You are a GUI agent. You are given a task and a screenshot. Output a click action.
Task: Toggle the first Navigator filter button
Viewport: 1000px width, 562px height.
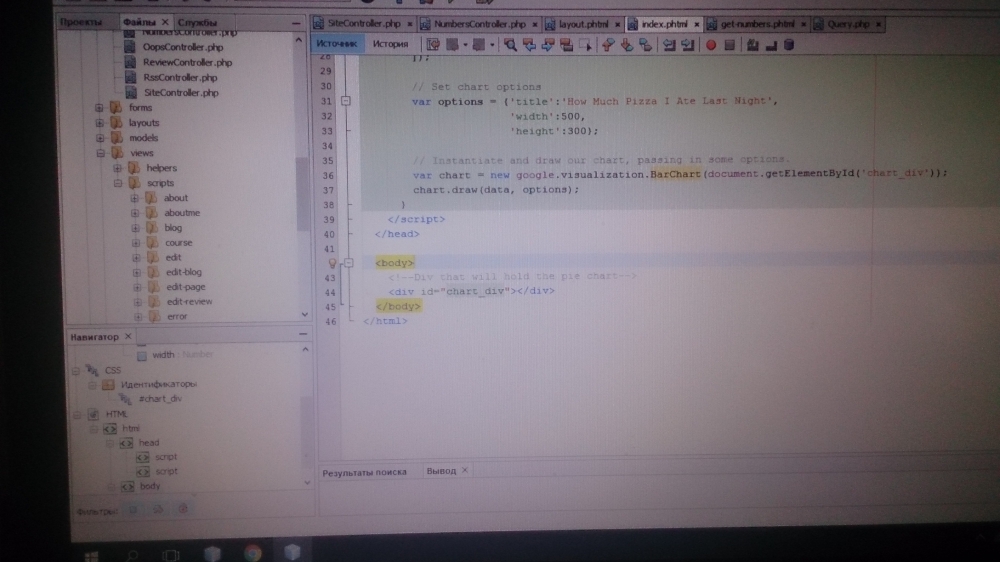pyautogui.click(x=135, y=509)
